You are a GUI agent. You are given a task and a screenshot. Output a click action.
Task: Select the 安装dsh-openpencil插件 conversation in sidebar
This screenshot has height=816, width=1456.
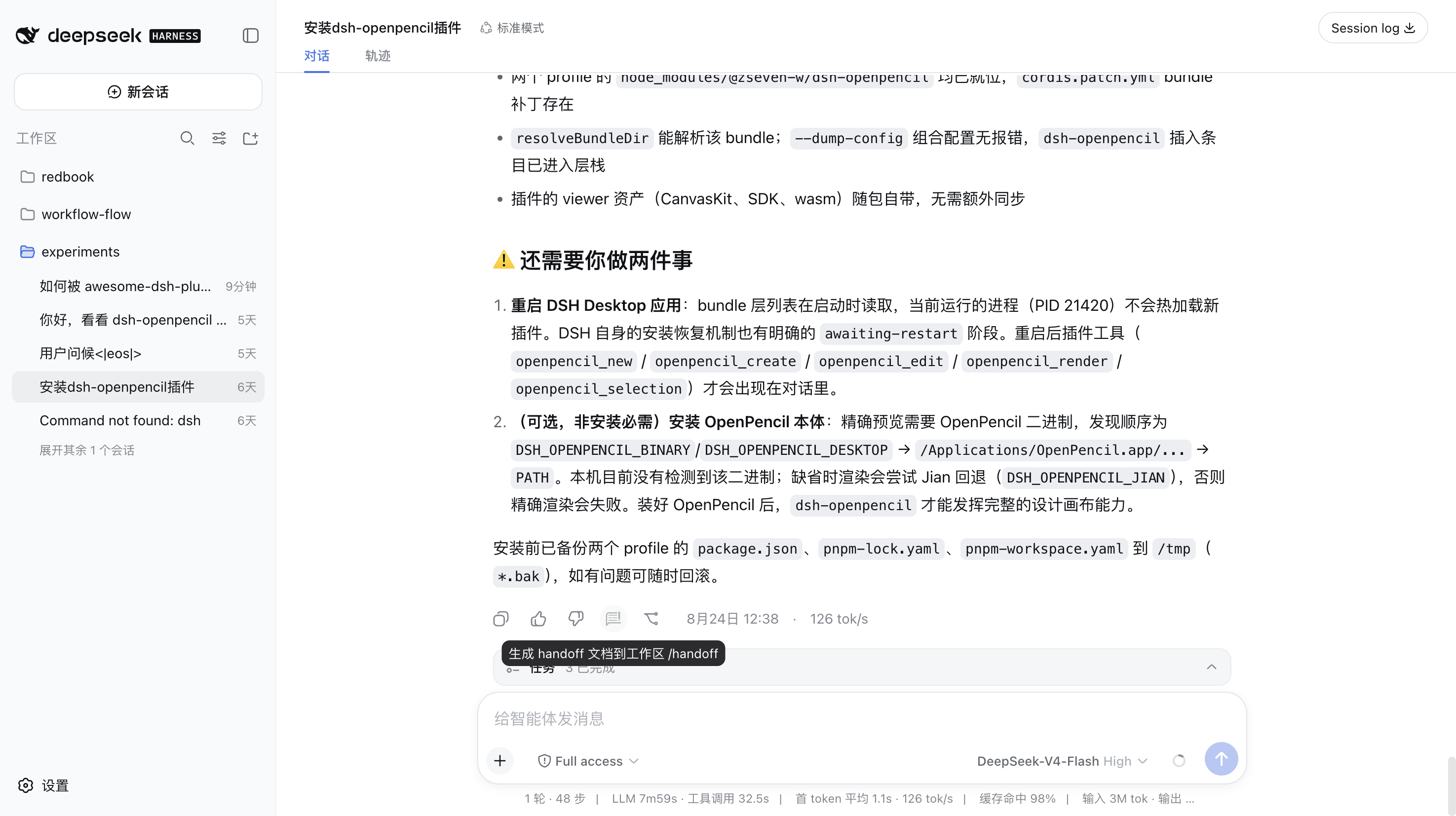coord(138,387)
